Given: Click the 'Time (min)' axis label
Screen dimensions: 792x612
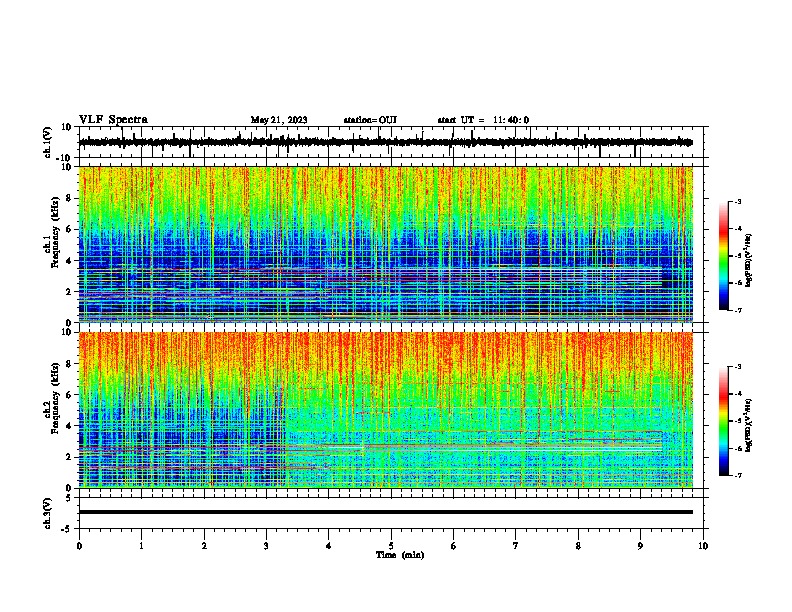Looking at the screenshot, I should click(x=400, y=555).
